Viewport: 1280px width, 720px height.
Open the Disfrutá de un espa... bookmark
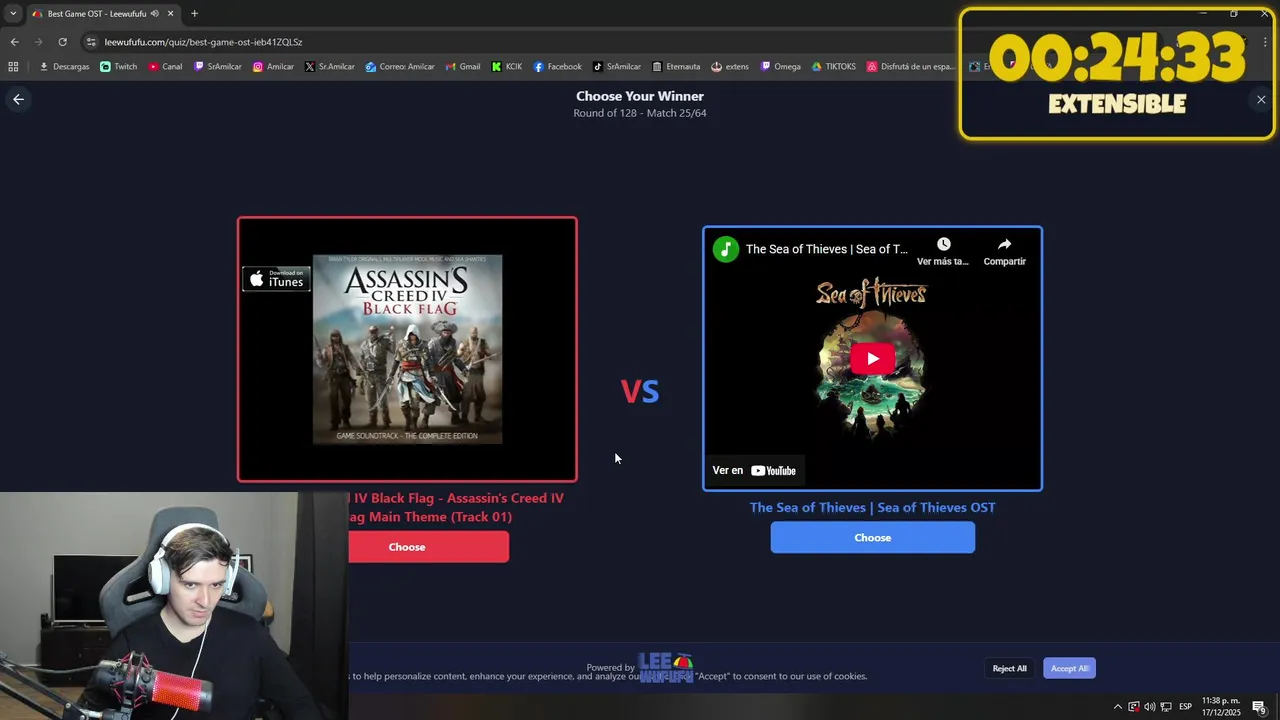(x=911, y=67)
